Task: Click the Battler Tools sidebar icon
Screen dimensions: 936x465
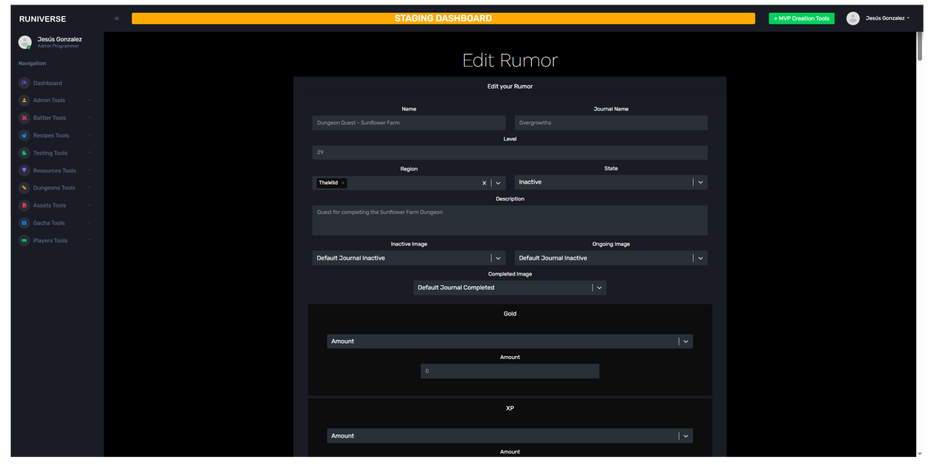Action: click(x=24, y=118)
